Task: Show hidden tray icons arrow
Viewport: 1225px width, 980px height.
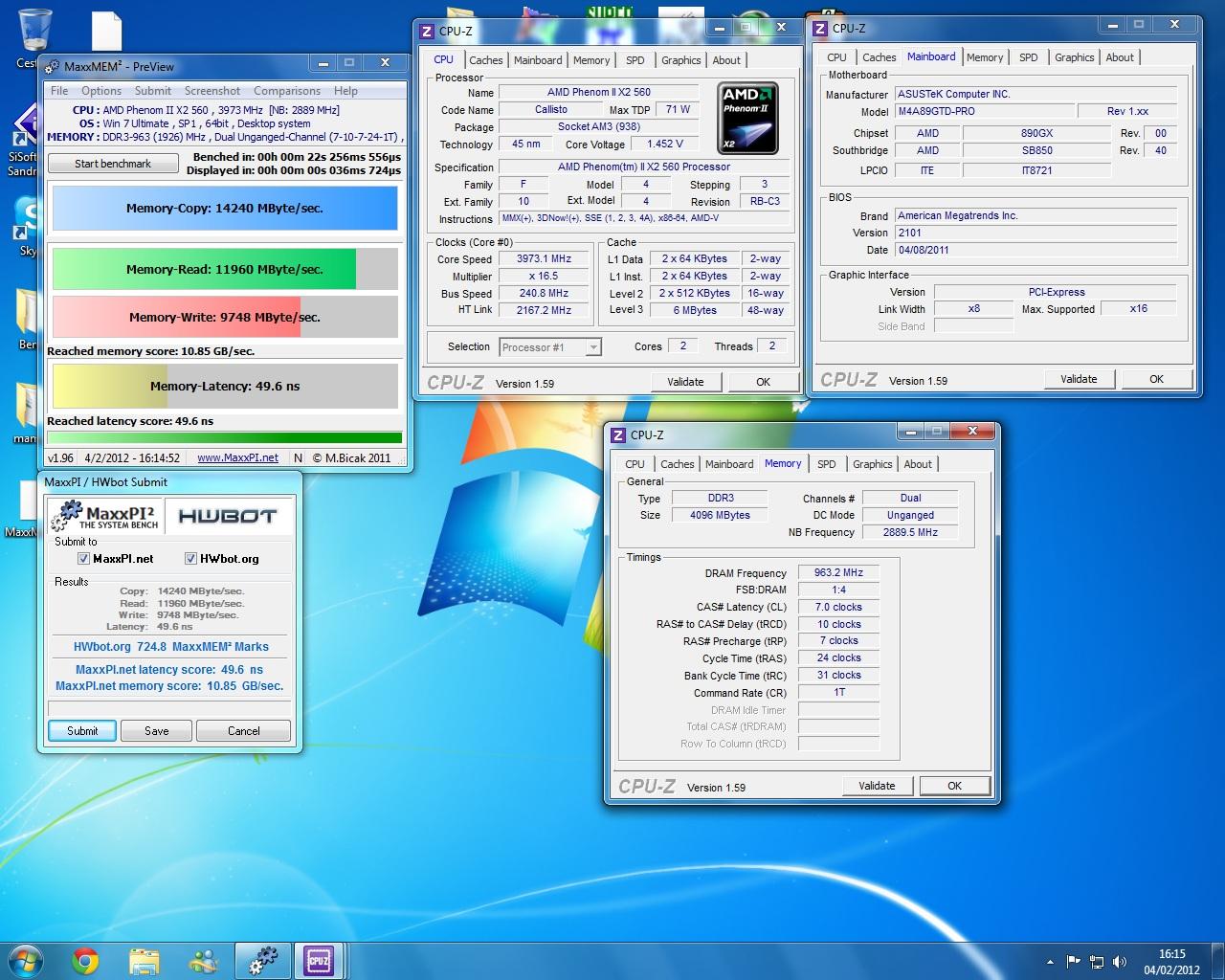Action: tap(1051, 962)
